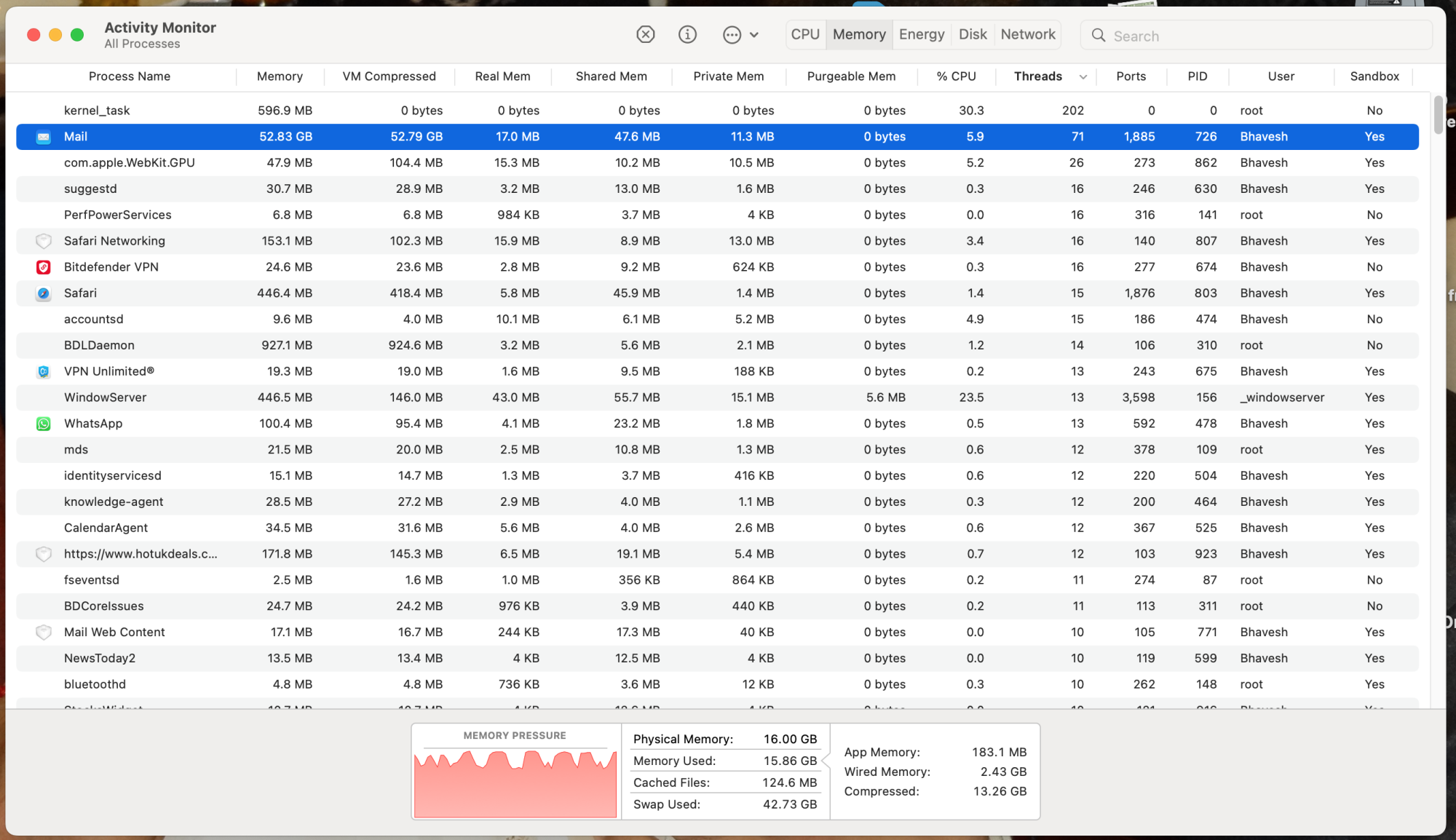Sort by Process Name column header
Image resolution: width=1456 pixels, height=840 pixels.
pos(130,76)
